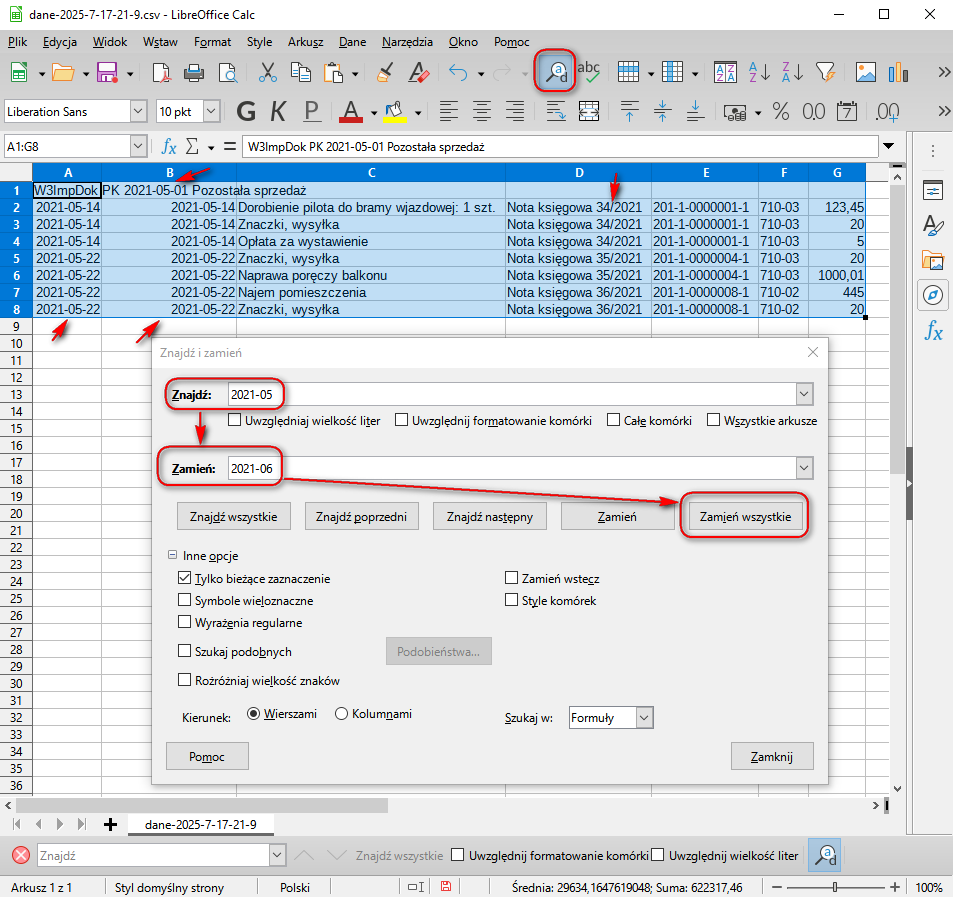Enable Symbole wieloznaczne checkbox

tap(184, 600)
